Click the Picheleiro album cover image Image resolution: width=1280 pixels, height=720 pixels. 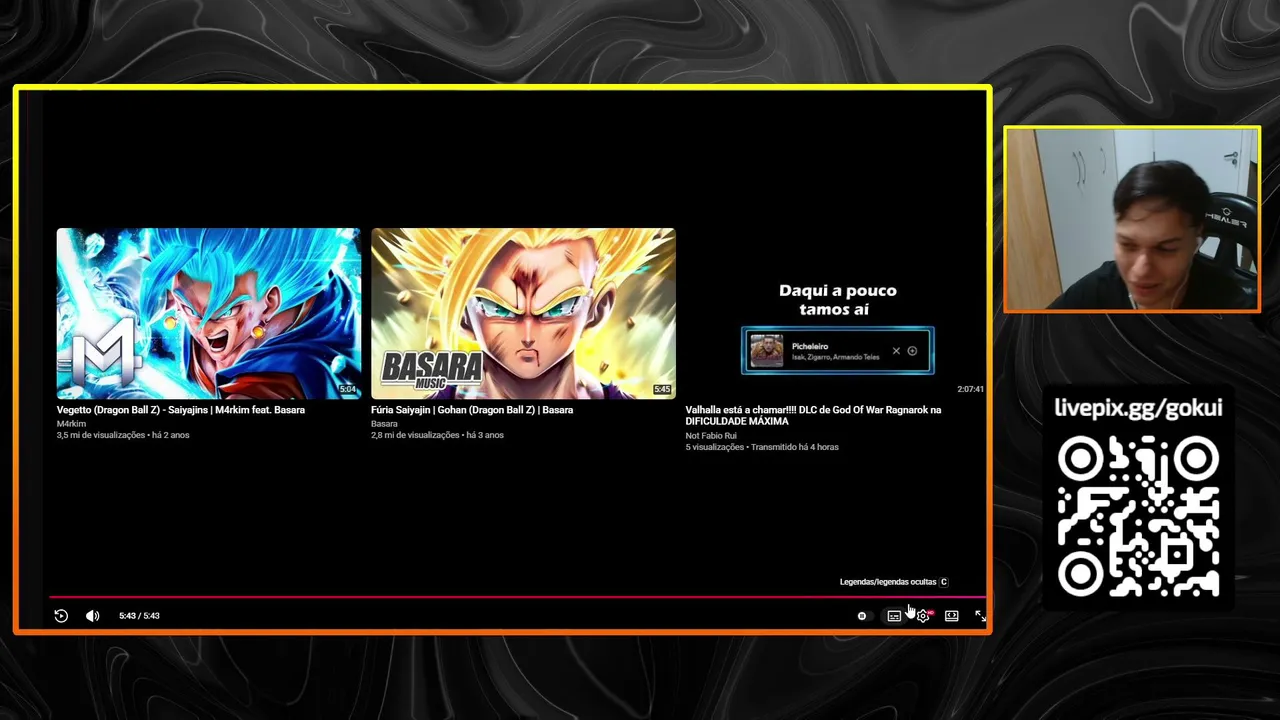click(767, 351)
